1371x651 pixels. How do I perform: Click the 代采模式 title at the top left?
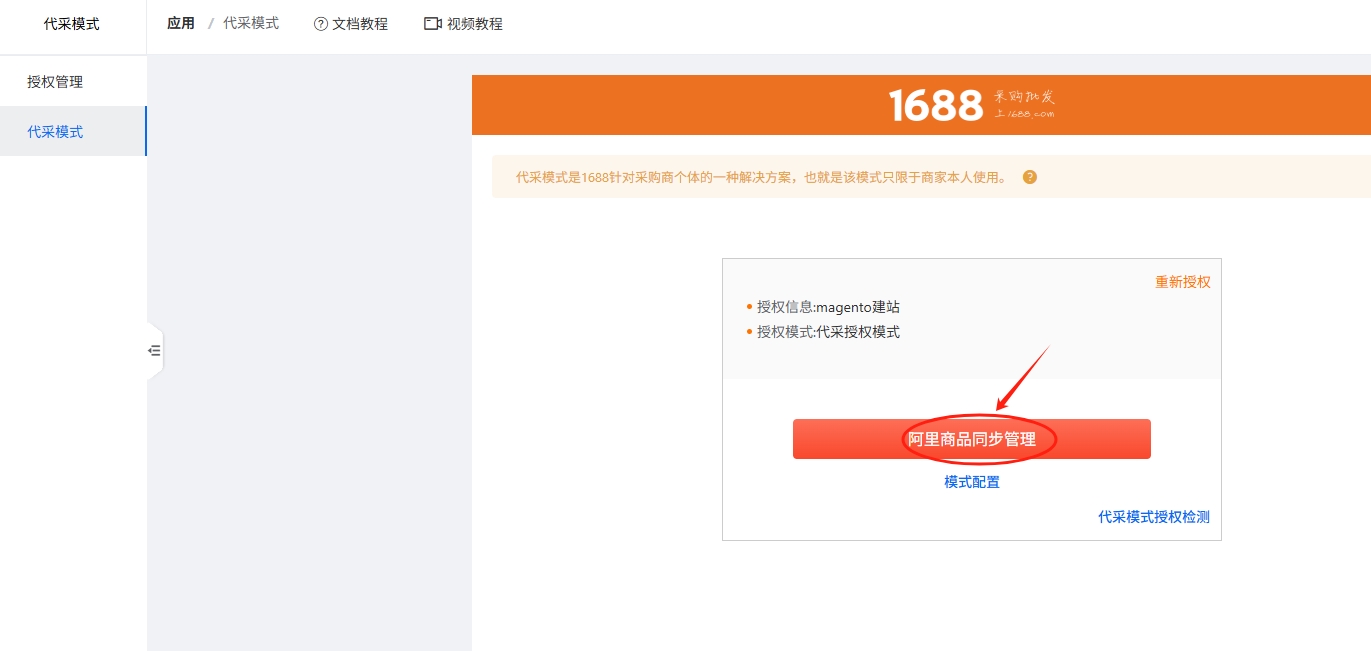72,24
